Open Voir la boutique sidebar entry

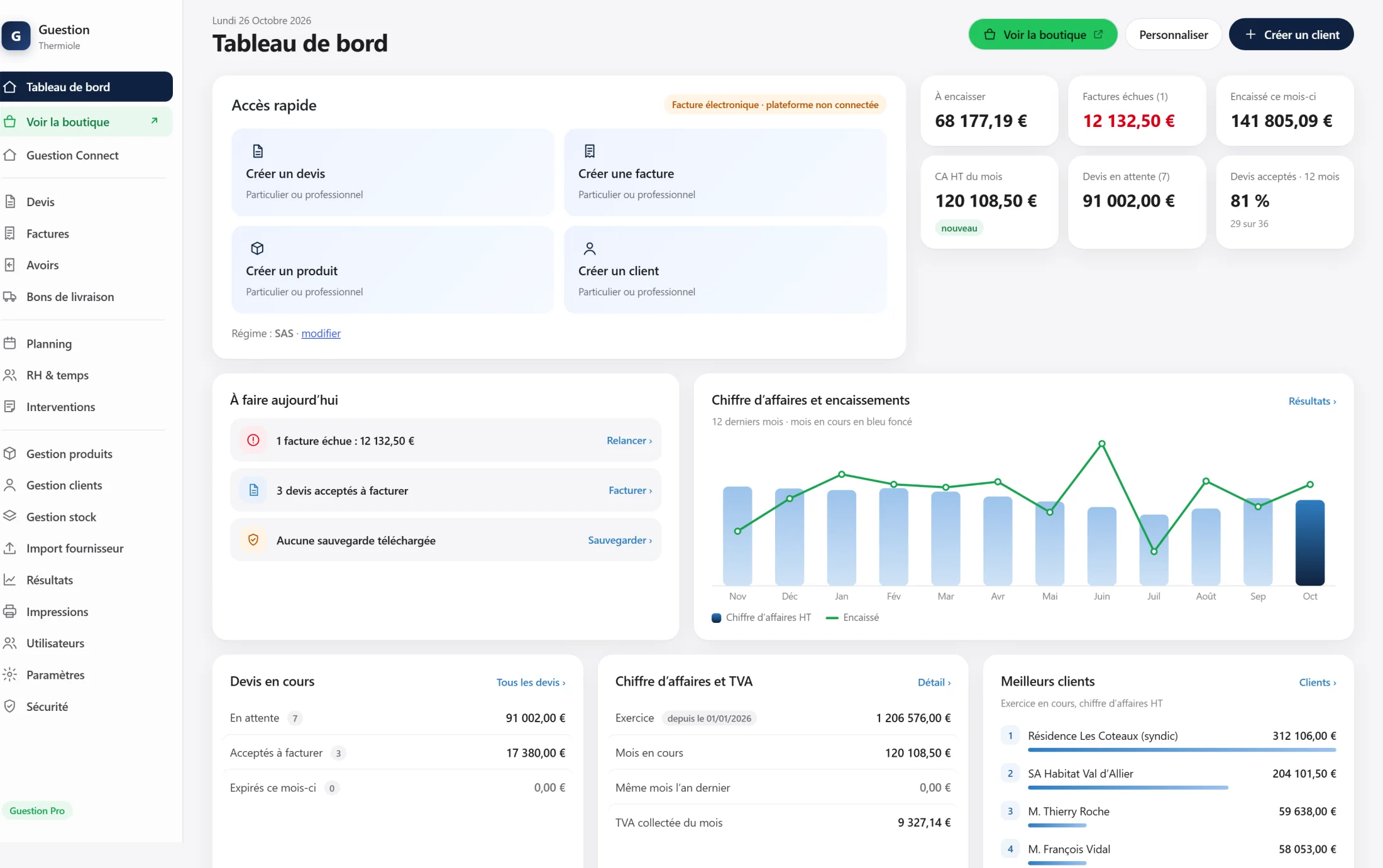pyautogui.click(x=87, y=122)
